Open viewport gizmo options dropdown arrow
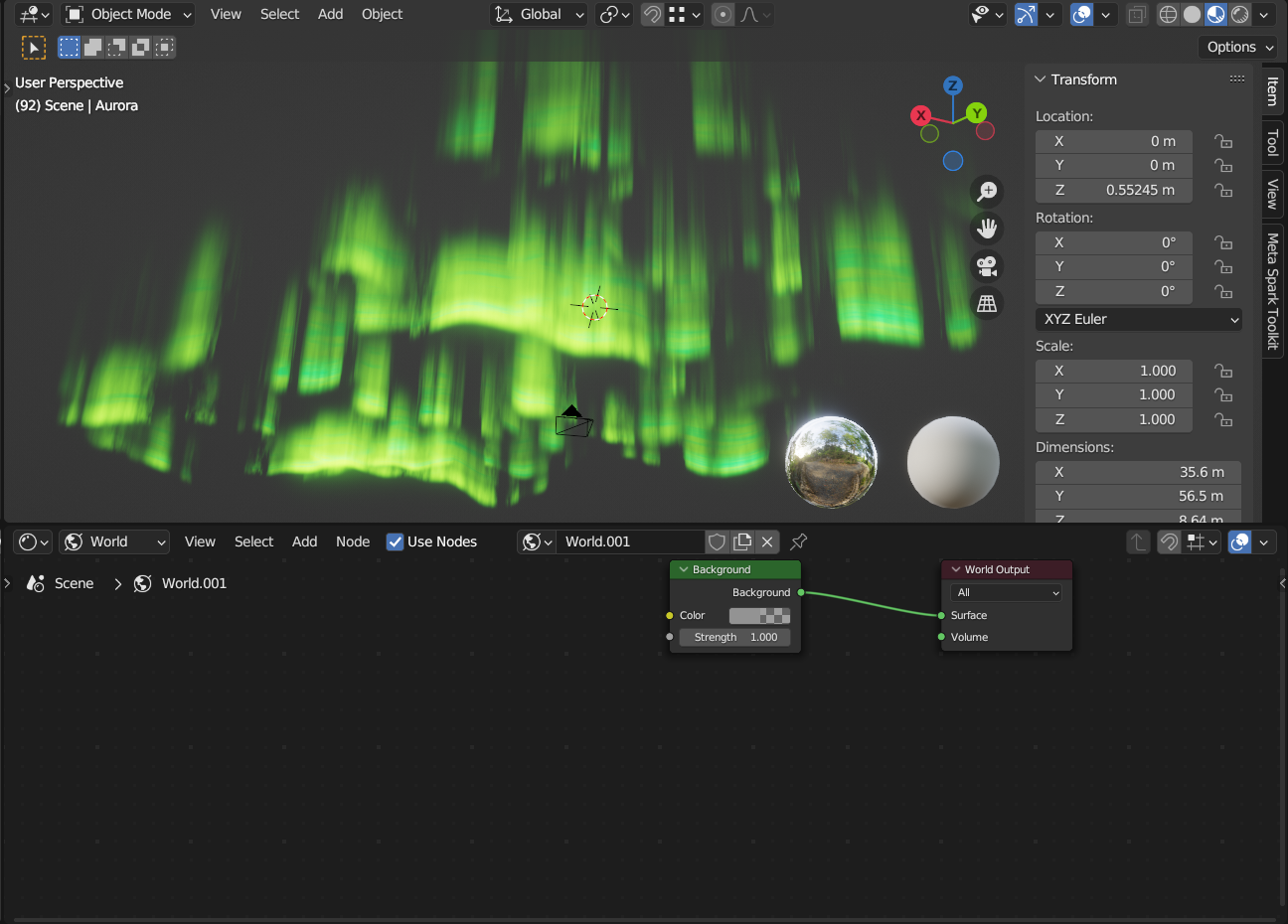1288x924 pixels. coord(1049,14)
